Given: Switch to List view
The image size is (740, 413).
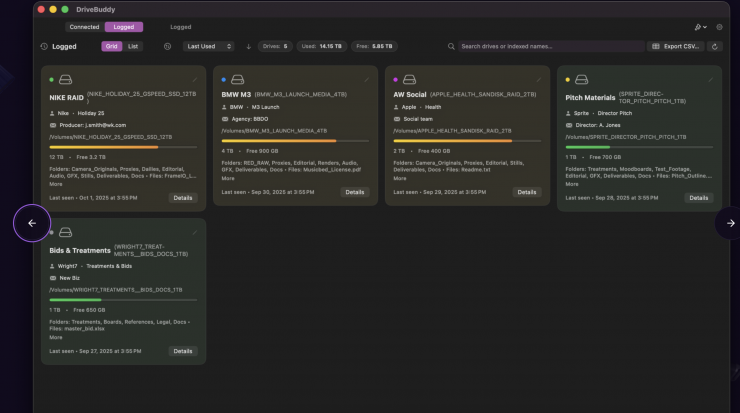Looking at the screenshot, I should [x=134, y=46].
